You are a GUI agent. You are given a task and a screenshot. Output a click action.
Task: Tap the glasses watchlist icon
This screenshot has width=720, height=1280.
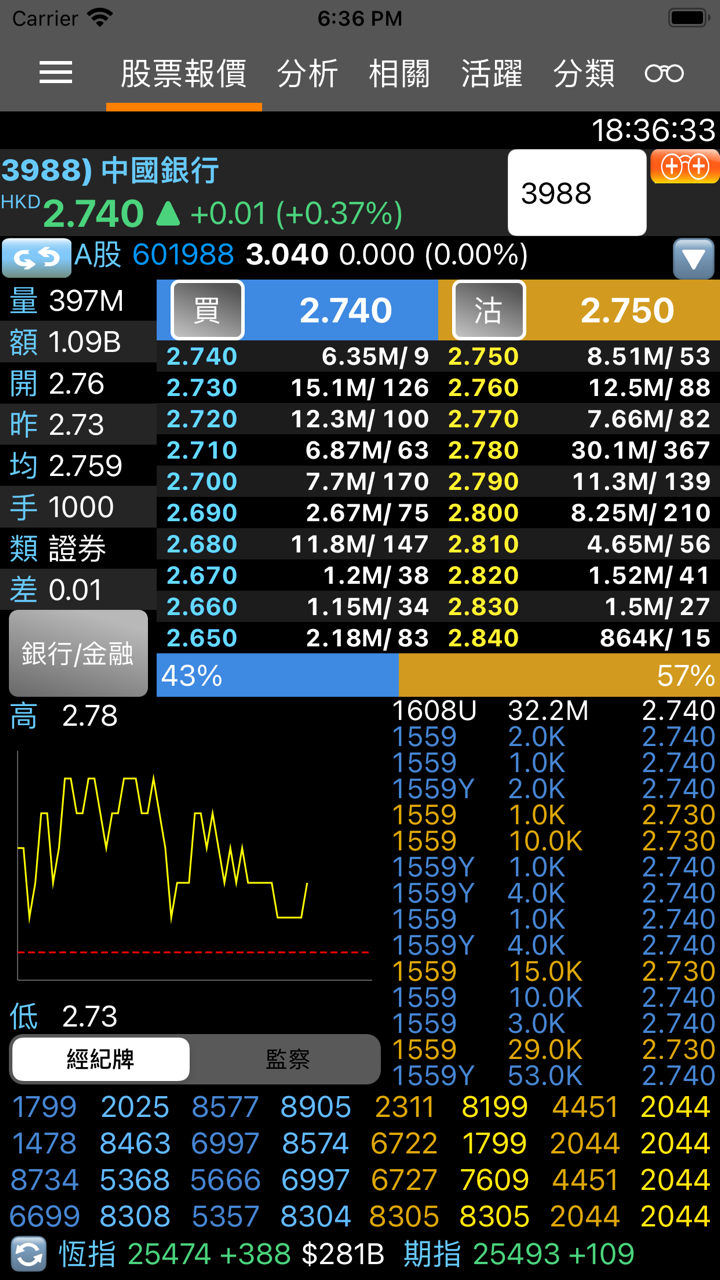click(664, 73)
